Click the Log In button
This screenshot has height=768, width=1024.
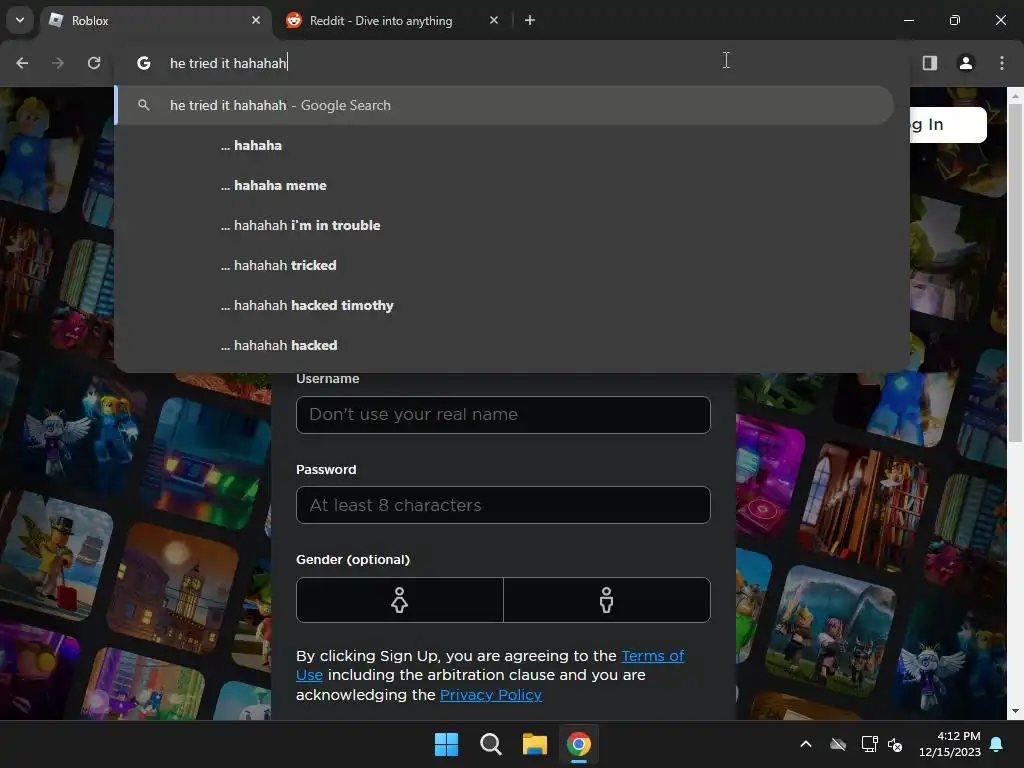(947, 124)
